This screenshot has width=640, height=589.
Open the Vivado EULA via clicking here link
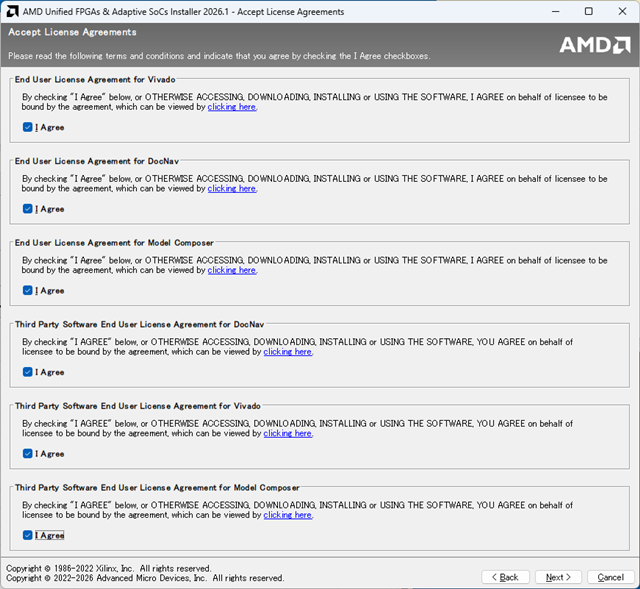pos(232,107)
